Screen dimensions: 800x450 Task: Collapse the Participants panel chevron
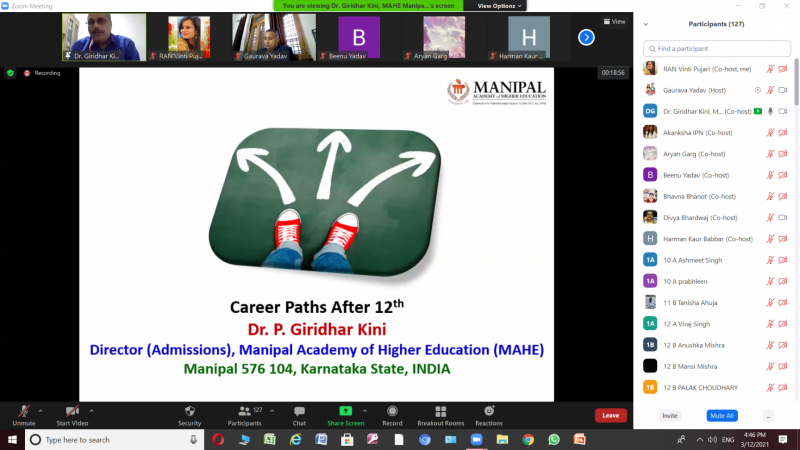pos(646,24)
